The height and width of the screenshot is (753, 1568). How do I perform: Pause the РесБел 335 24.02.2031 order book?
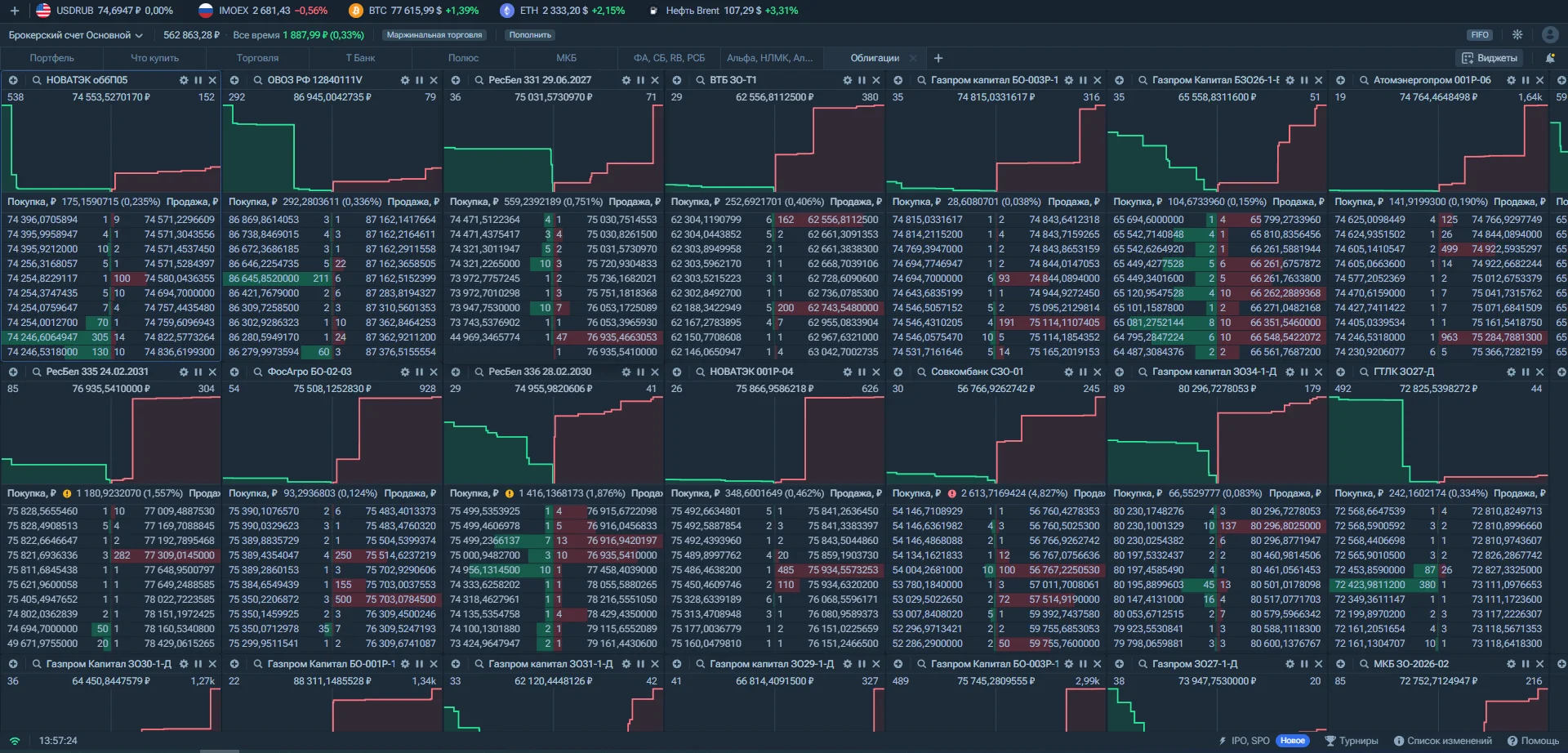pos(198,372)
